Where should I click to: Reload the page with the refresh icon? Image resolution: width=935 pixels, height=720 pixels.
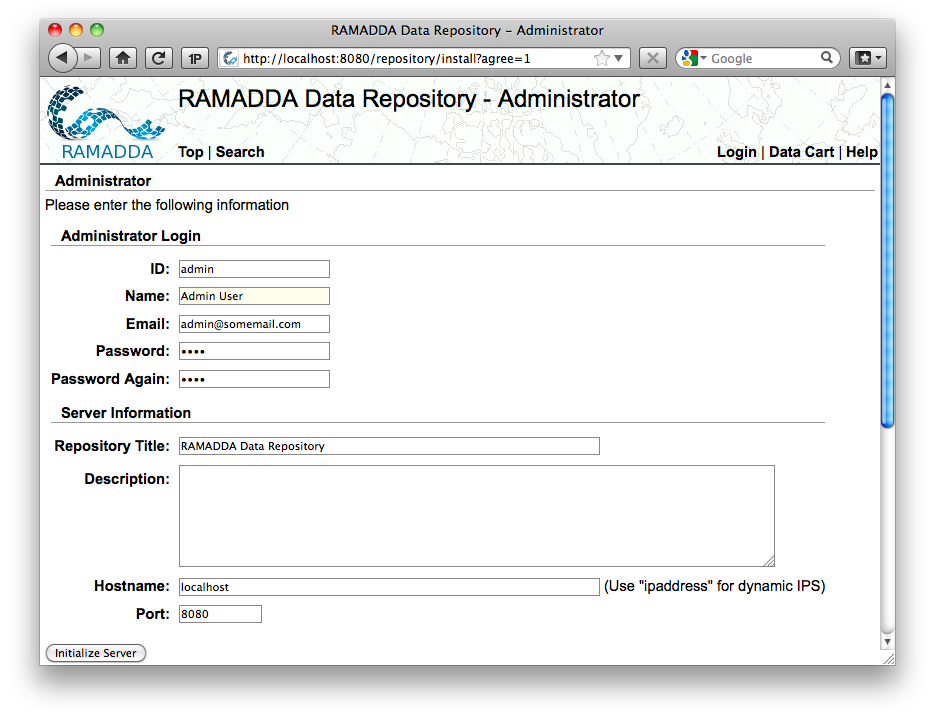point(159,58)
